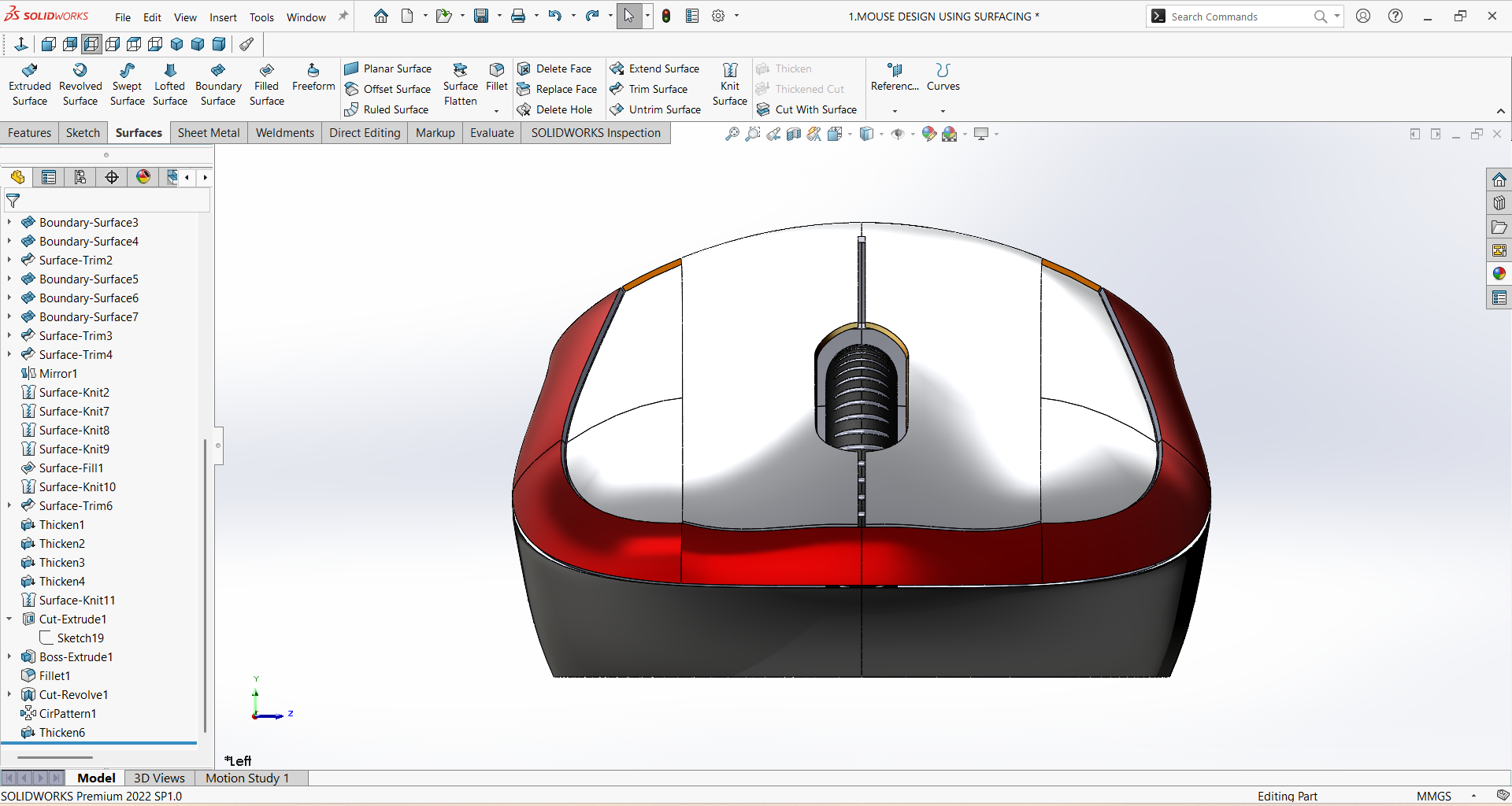Viewport: 1512px width, 806px height.
Task: Open the Curves dropdown arrow
Action: 943,111
